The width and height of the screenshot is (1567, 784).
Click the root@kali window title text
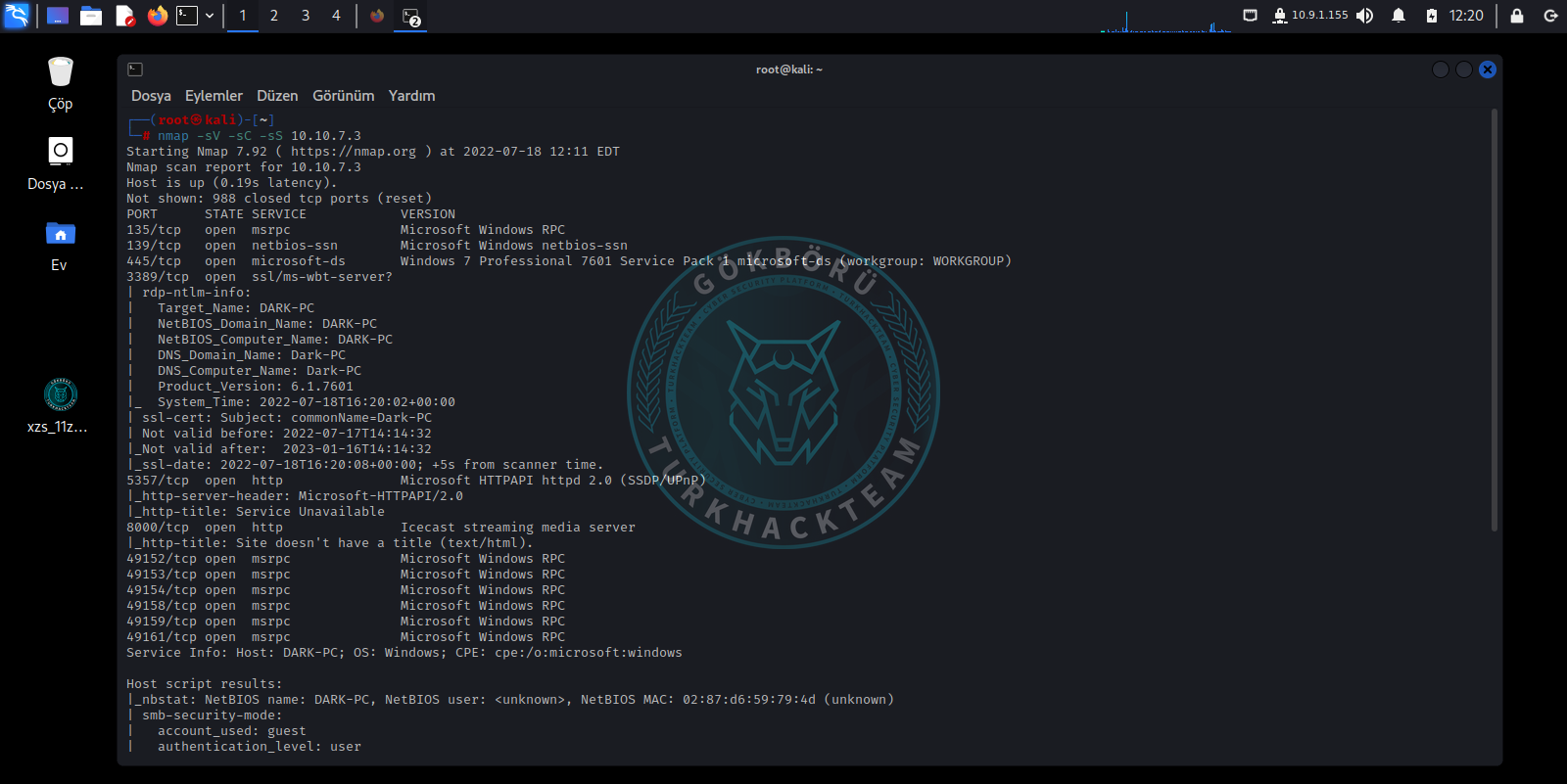(789, 69)
